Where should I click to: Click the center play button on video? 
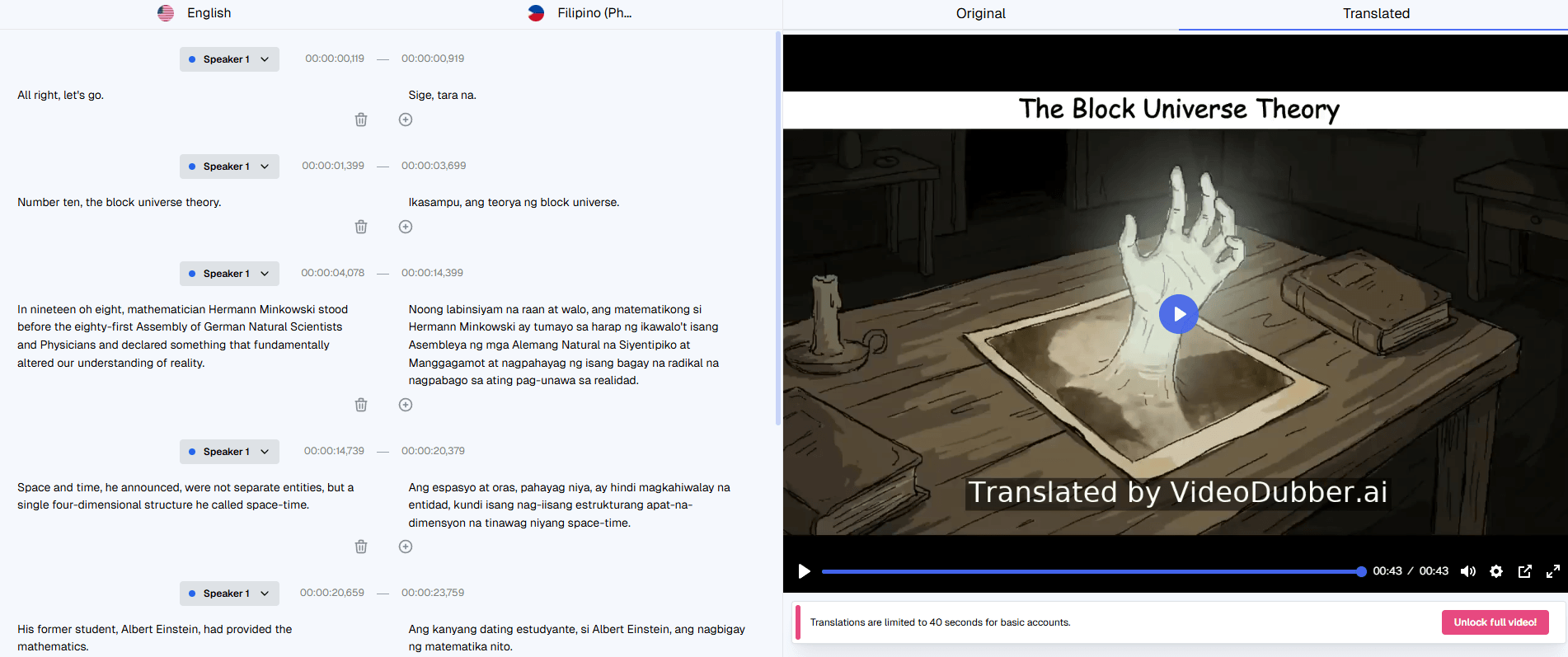click(x=1179, y=314)
